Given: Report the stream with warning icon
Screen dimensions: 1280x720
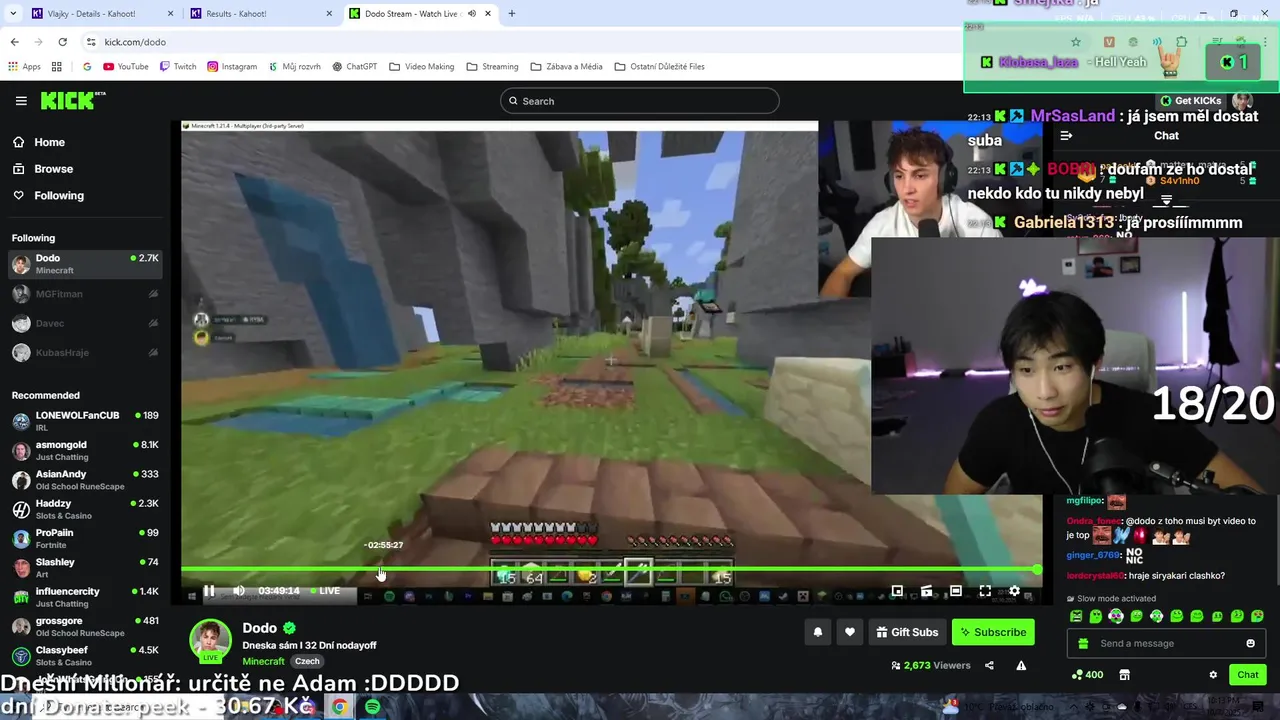Looking at the screenshot, I should (x=1021, y=665).
